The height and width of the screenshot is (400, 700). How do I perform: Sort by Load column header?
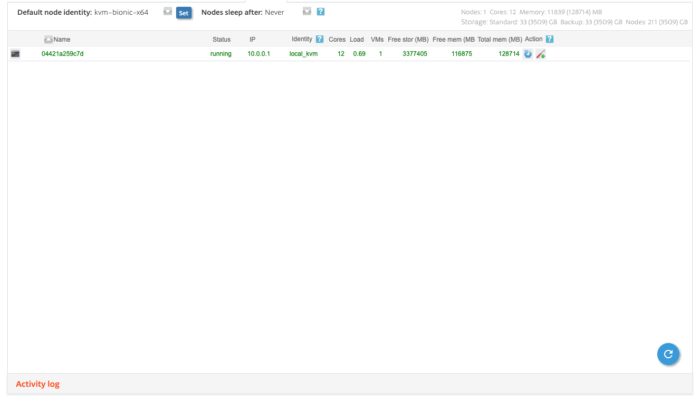357,39
